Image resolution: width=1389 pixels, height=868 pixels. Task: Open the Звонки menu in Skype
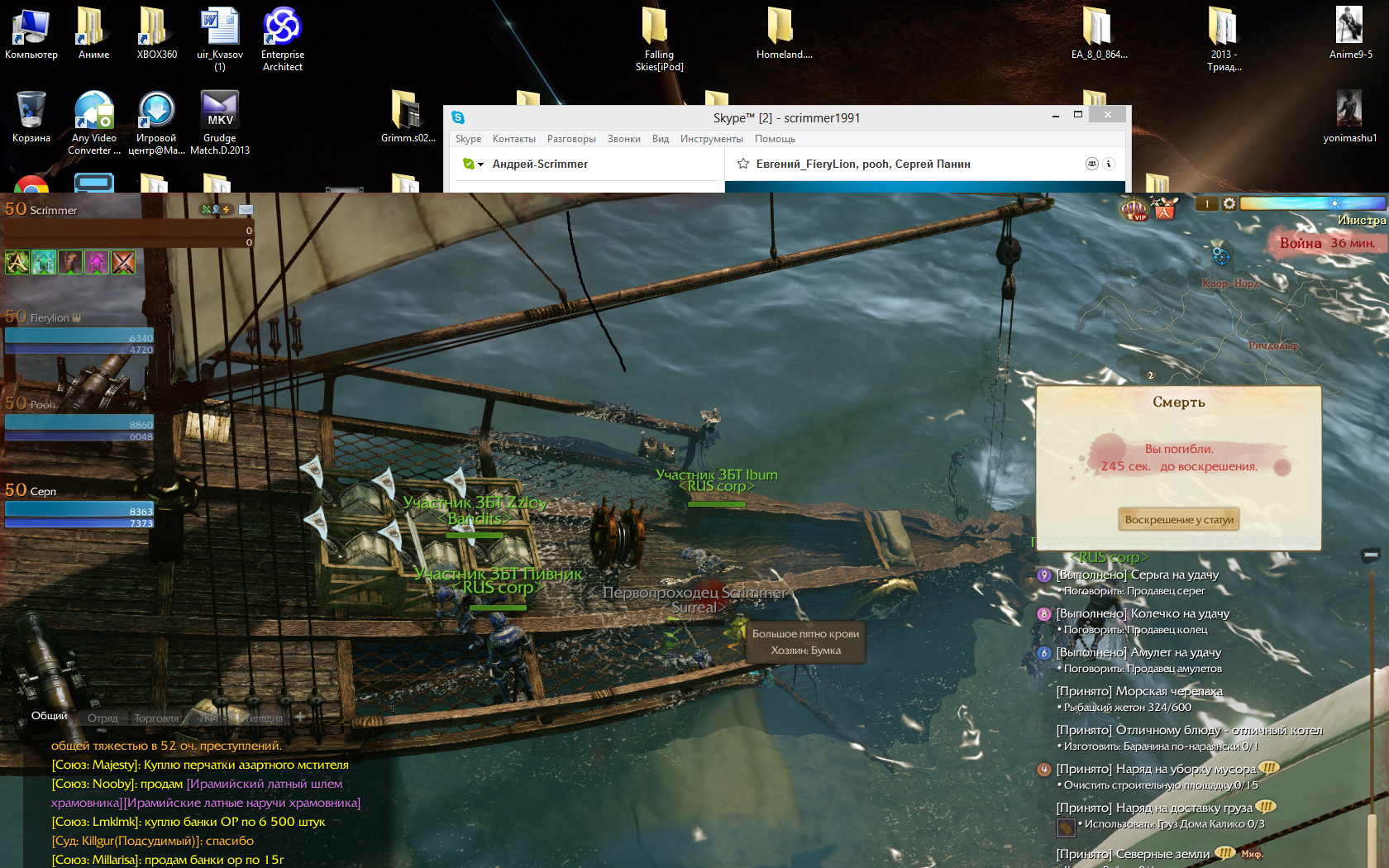(624, 139)
